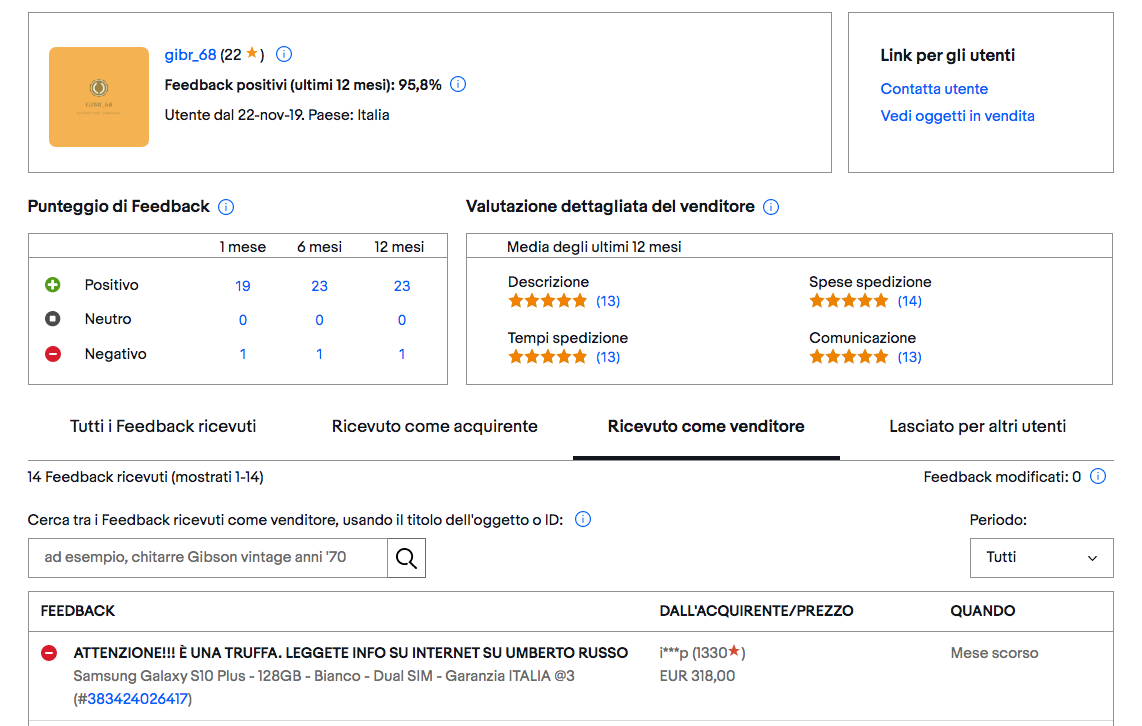Open Lasciato per altri utenti tab

(x=977, y=426)
